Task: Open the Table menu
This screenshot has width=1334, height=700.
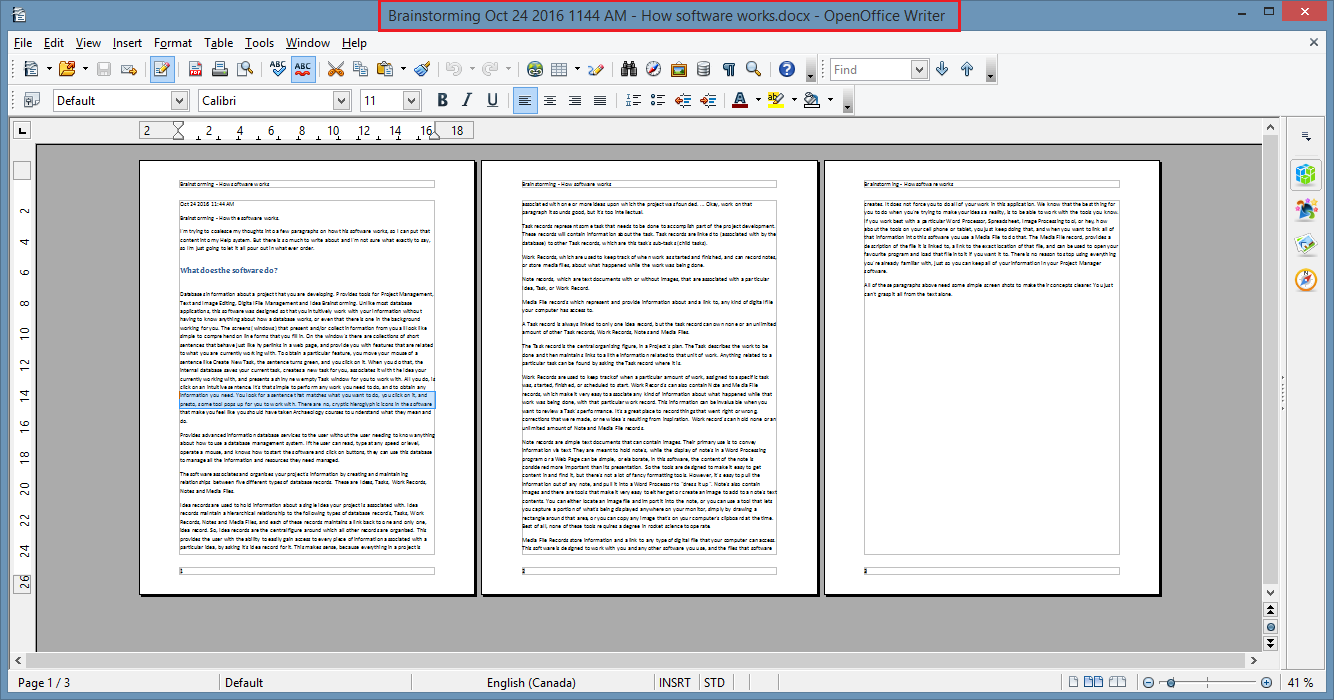Action: (218, 43)
